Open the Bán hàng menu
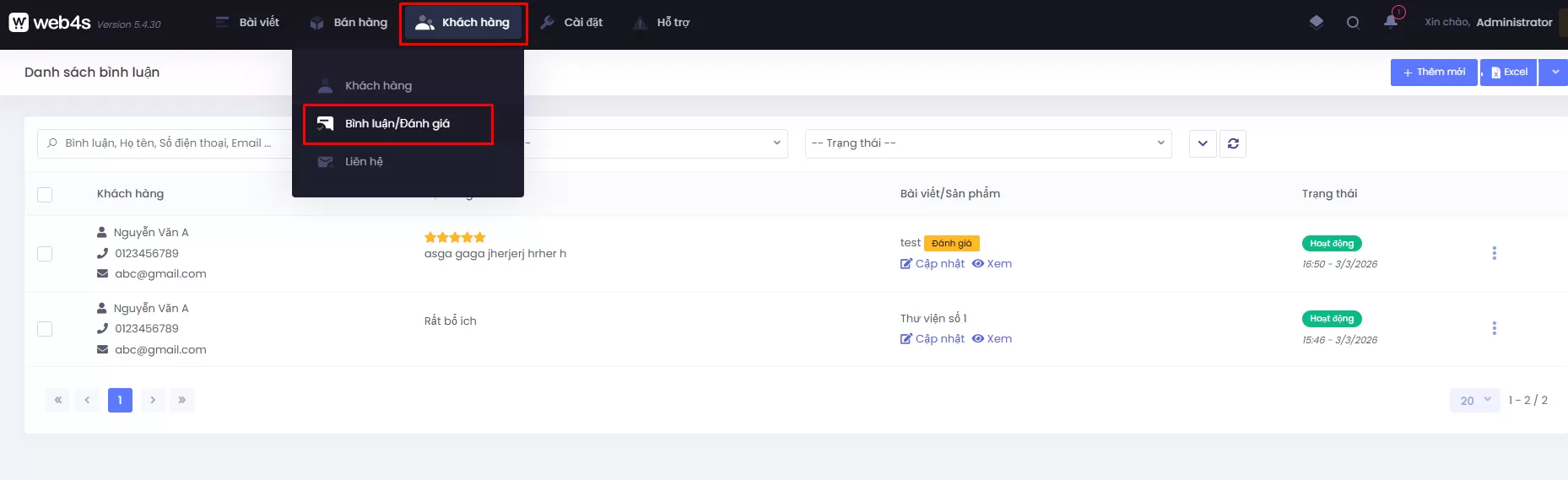1568x480 pixels. click(x=349, y=23)
